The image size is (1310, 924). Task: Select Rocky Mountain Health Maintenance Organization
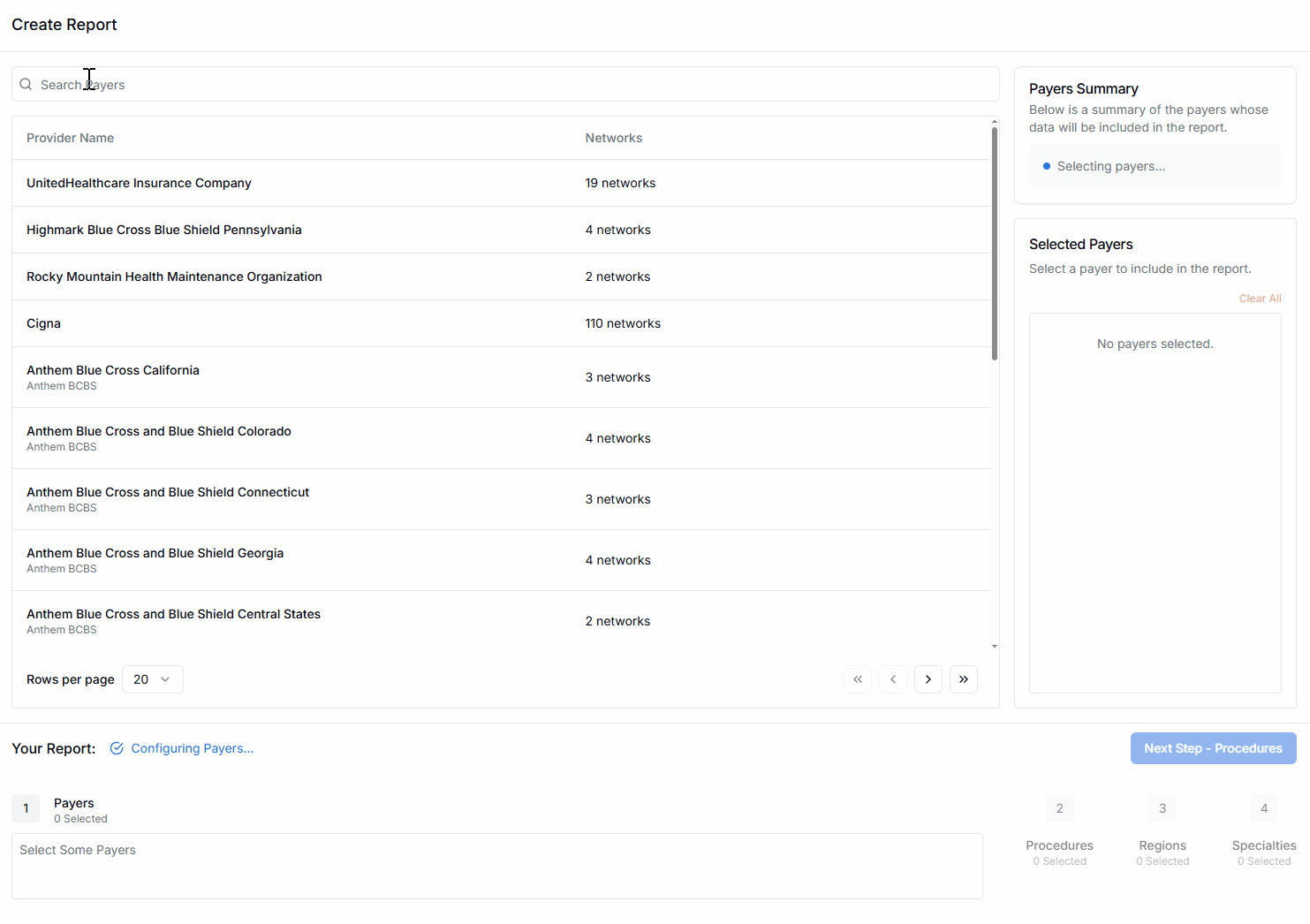(x=501, y=276)
